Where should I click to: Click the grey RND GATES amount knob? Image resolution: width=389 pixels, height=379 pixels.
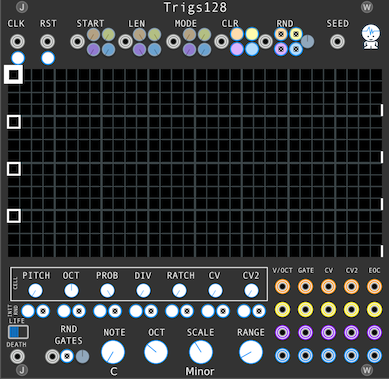click(x=82, y=357)
